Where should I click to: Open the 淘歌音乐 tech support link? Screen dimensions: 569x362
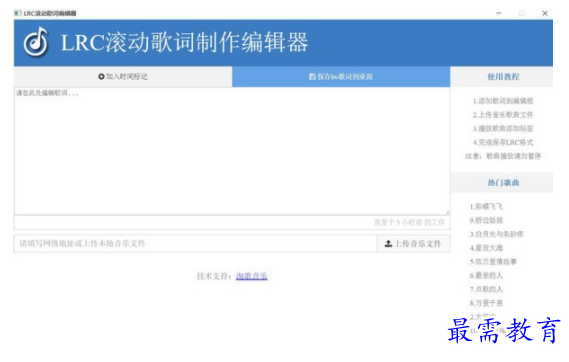(x=251, y=276)
